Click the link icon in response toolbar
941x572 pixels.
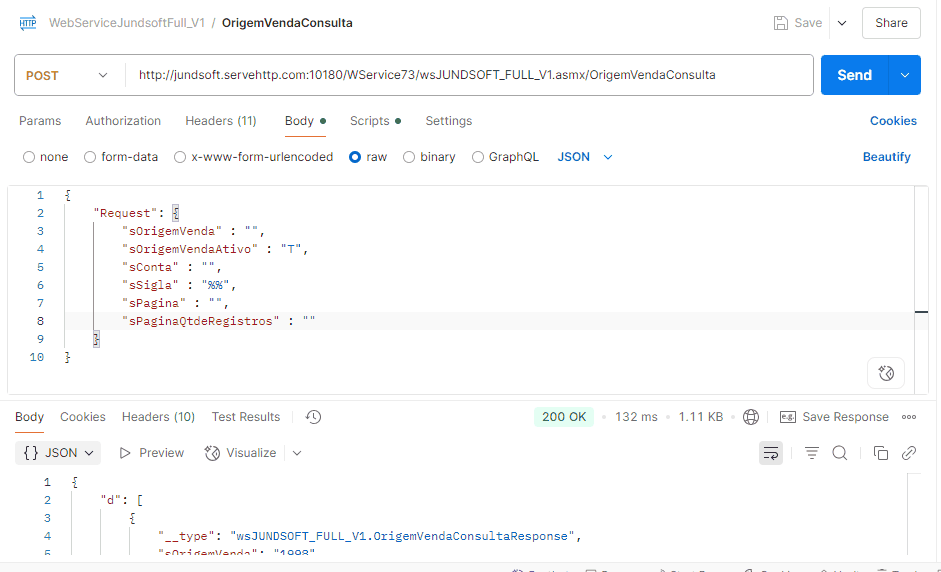click(909, 453)
